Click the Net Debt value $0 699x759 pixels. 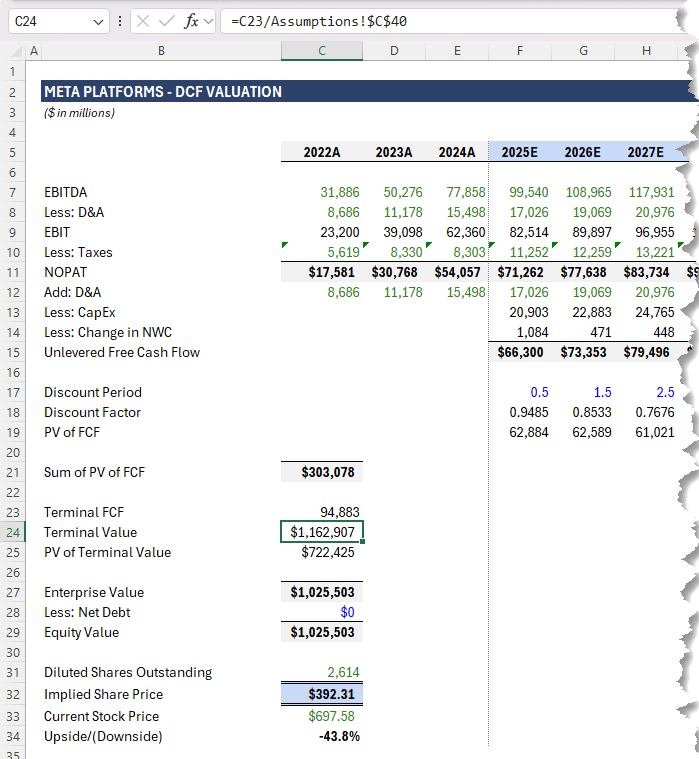[x=348, y=612]
